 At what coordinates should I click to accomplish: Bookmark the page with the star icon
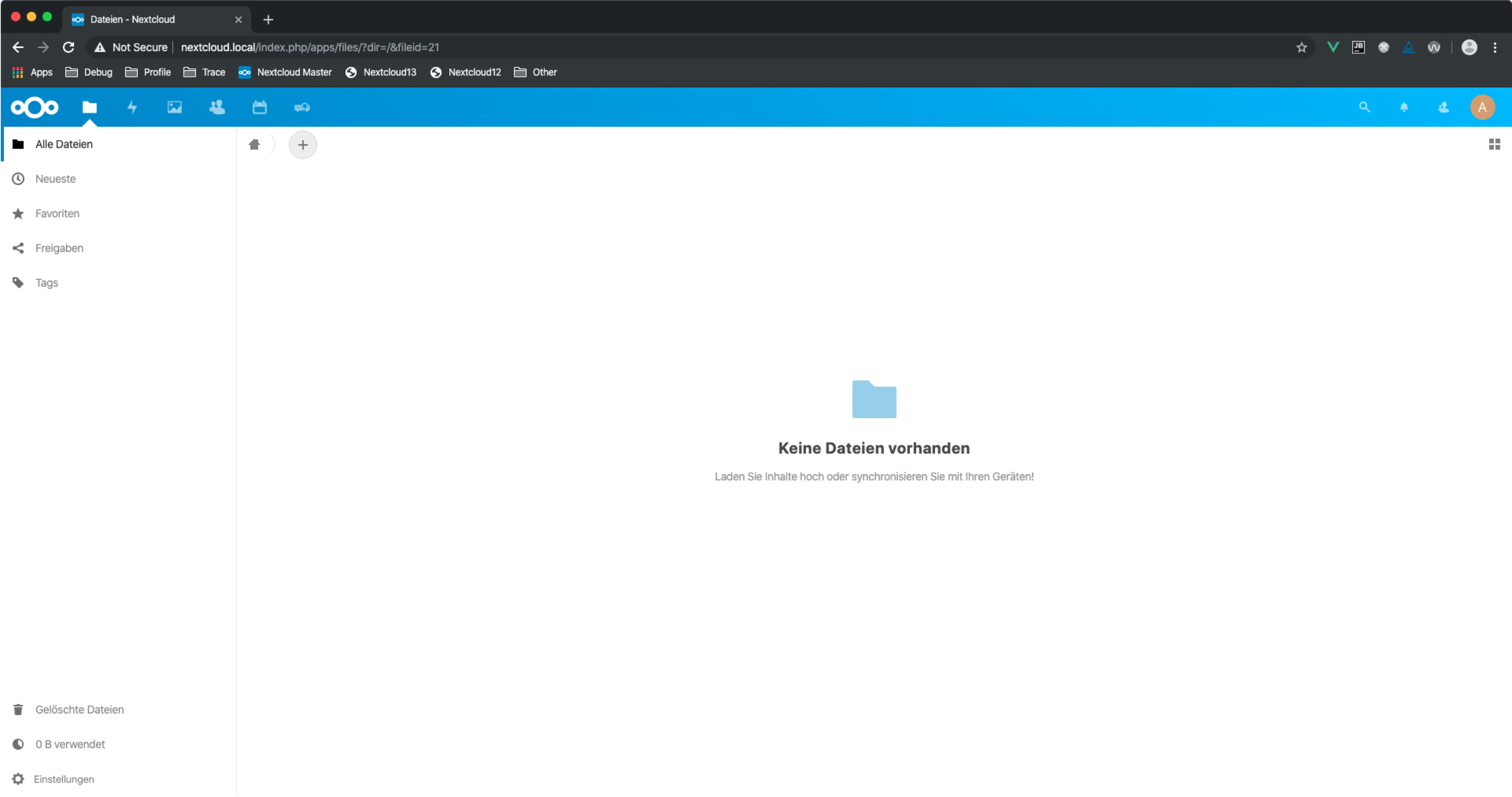[x=1301, y=47]
